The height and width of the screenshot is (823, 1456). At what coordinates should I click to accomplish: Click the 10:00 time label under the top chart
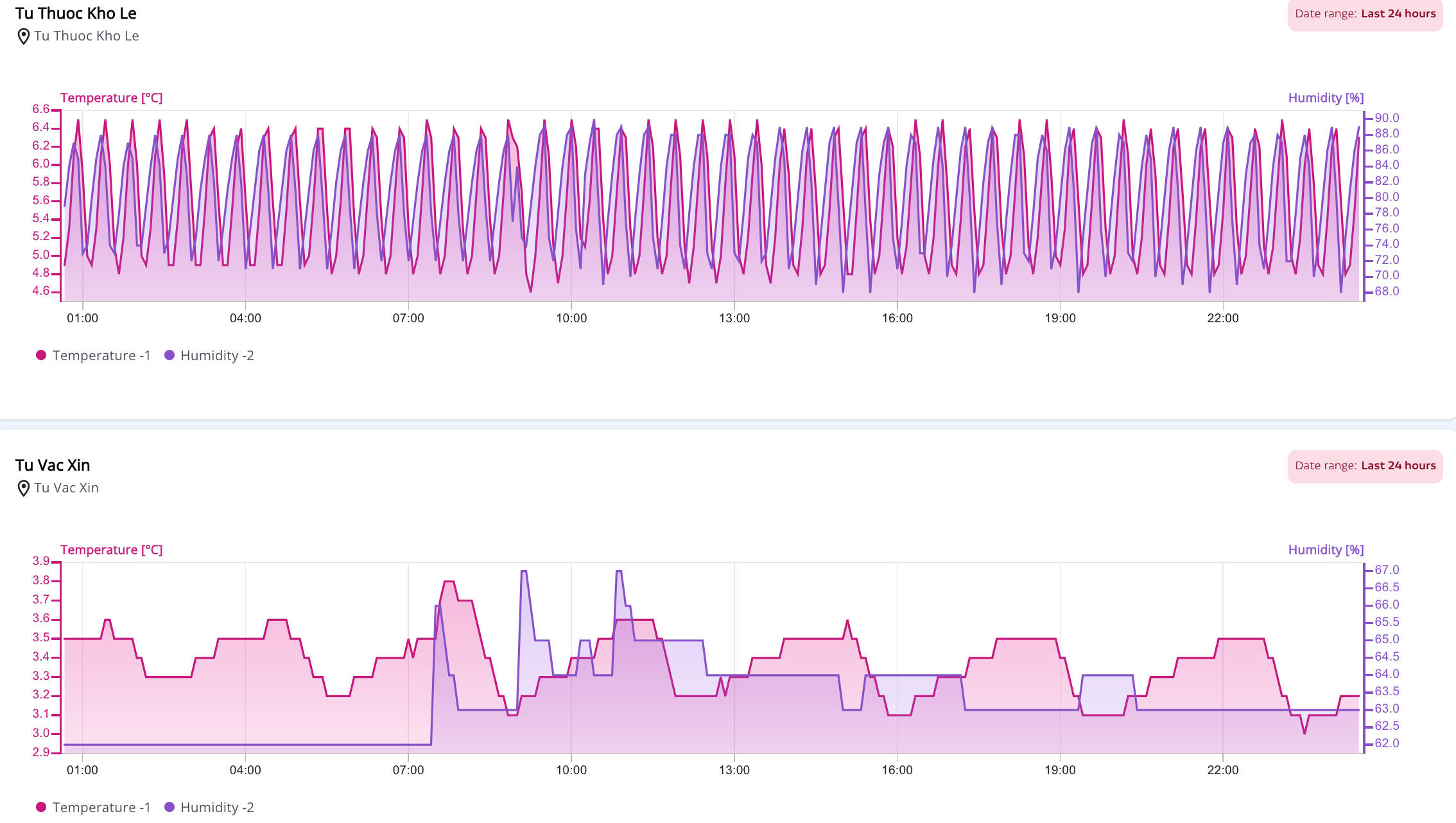(571, 318)
